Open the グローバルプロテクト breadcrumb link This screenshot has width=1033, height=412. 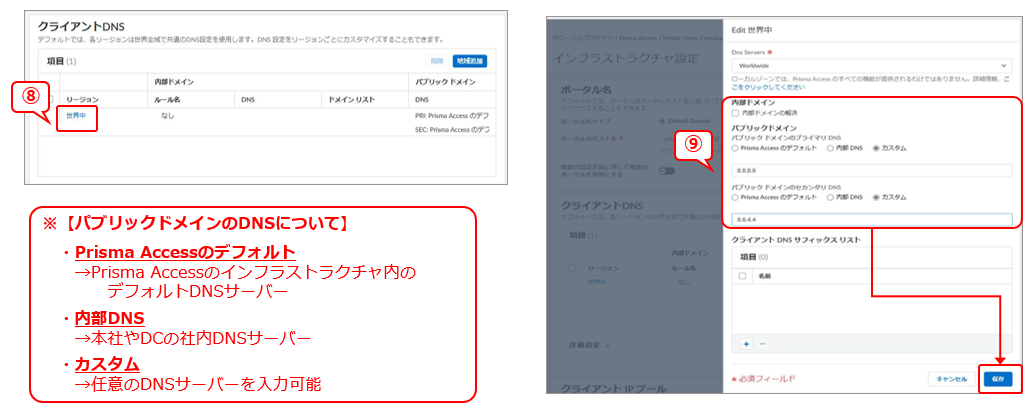[x=582, y=39]
